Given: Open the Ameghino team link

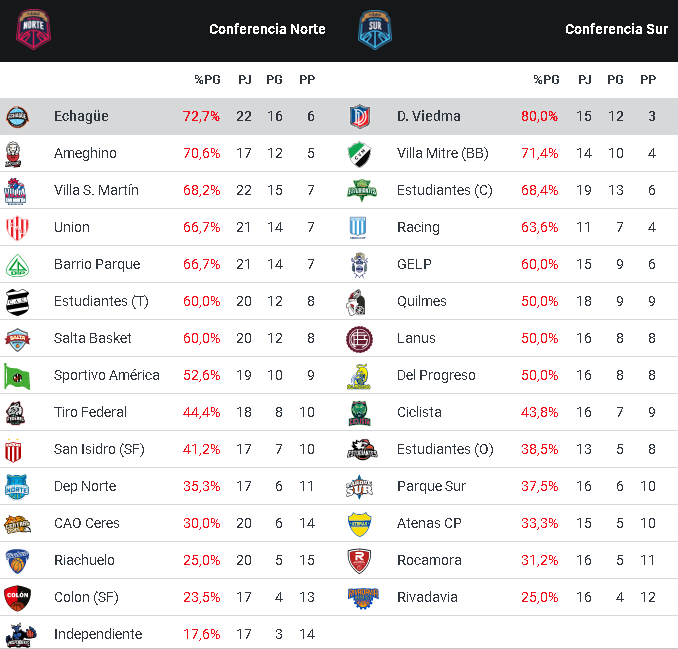Looking at the screenshot, I should coord(85,153).
